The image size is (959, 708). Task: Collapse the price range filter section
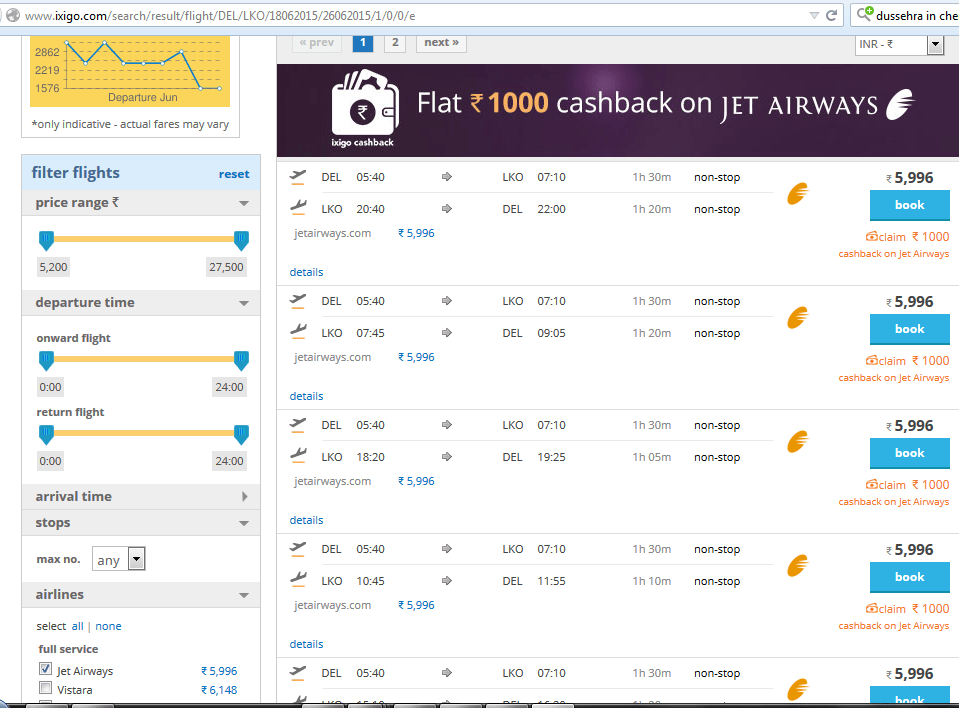(x=244, y=203)
